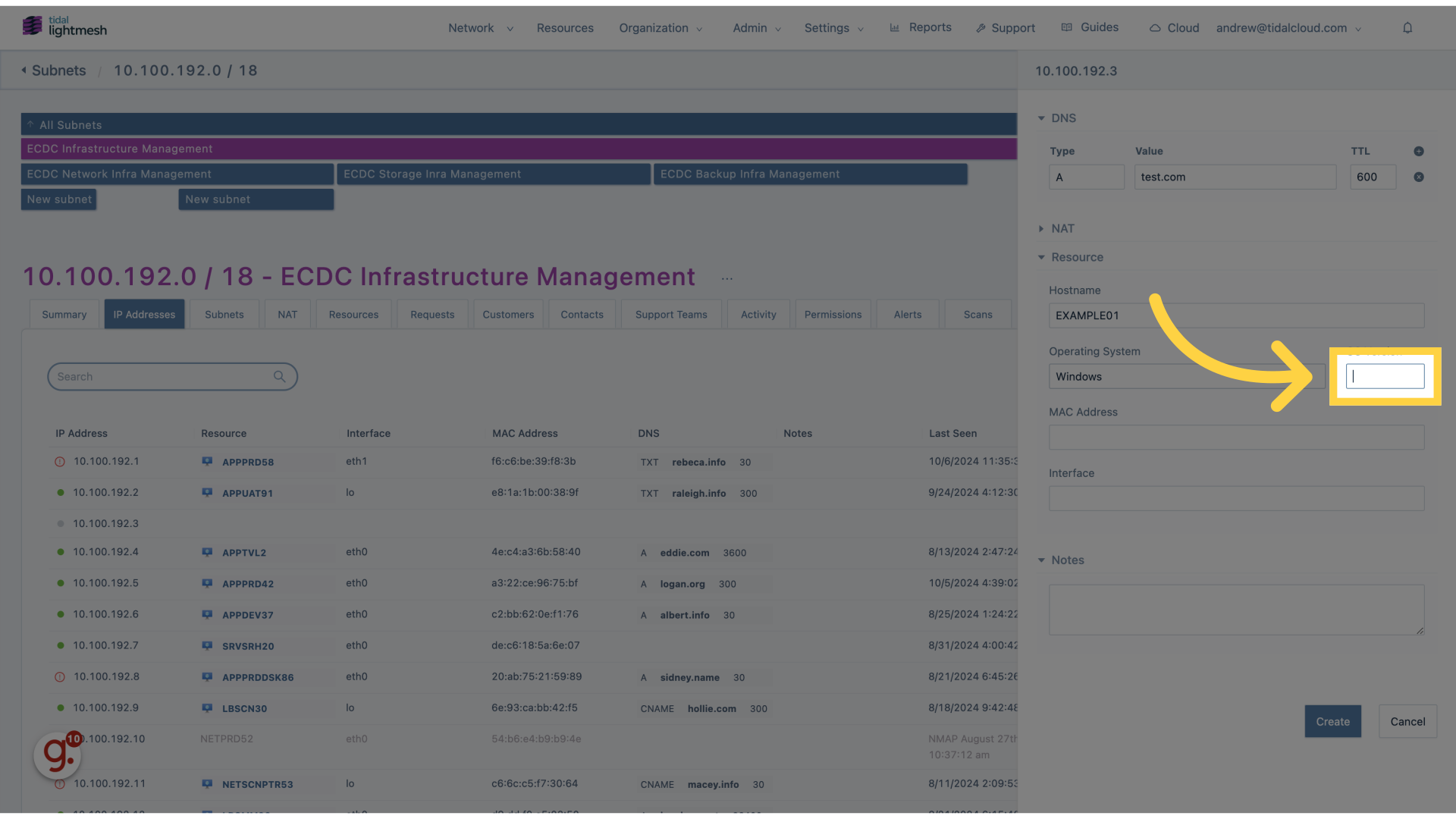Open the Settings dropdown menu
The width and height of the screenshot is (1456, 819).
834,28
